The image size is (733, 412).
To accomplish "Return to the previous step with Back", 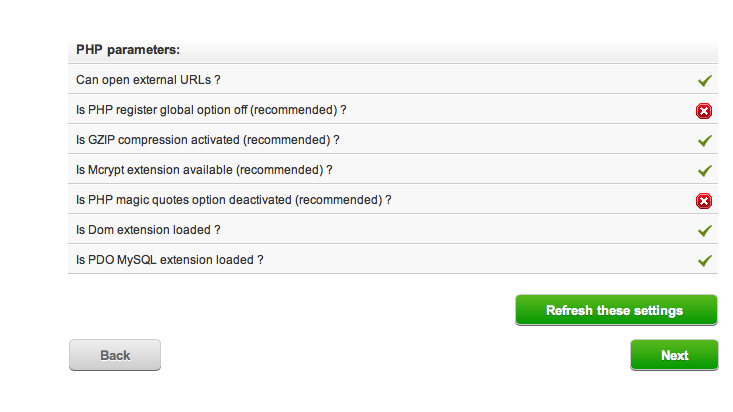I will click(115, 355).
